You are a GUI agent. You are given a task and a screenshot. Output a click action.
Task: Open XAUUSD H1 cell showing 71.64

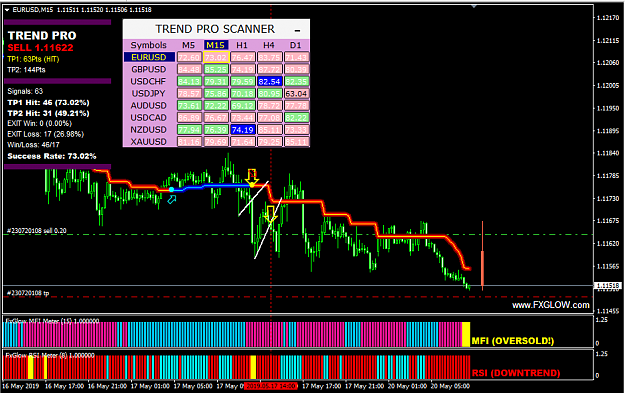(243, 141)
